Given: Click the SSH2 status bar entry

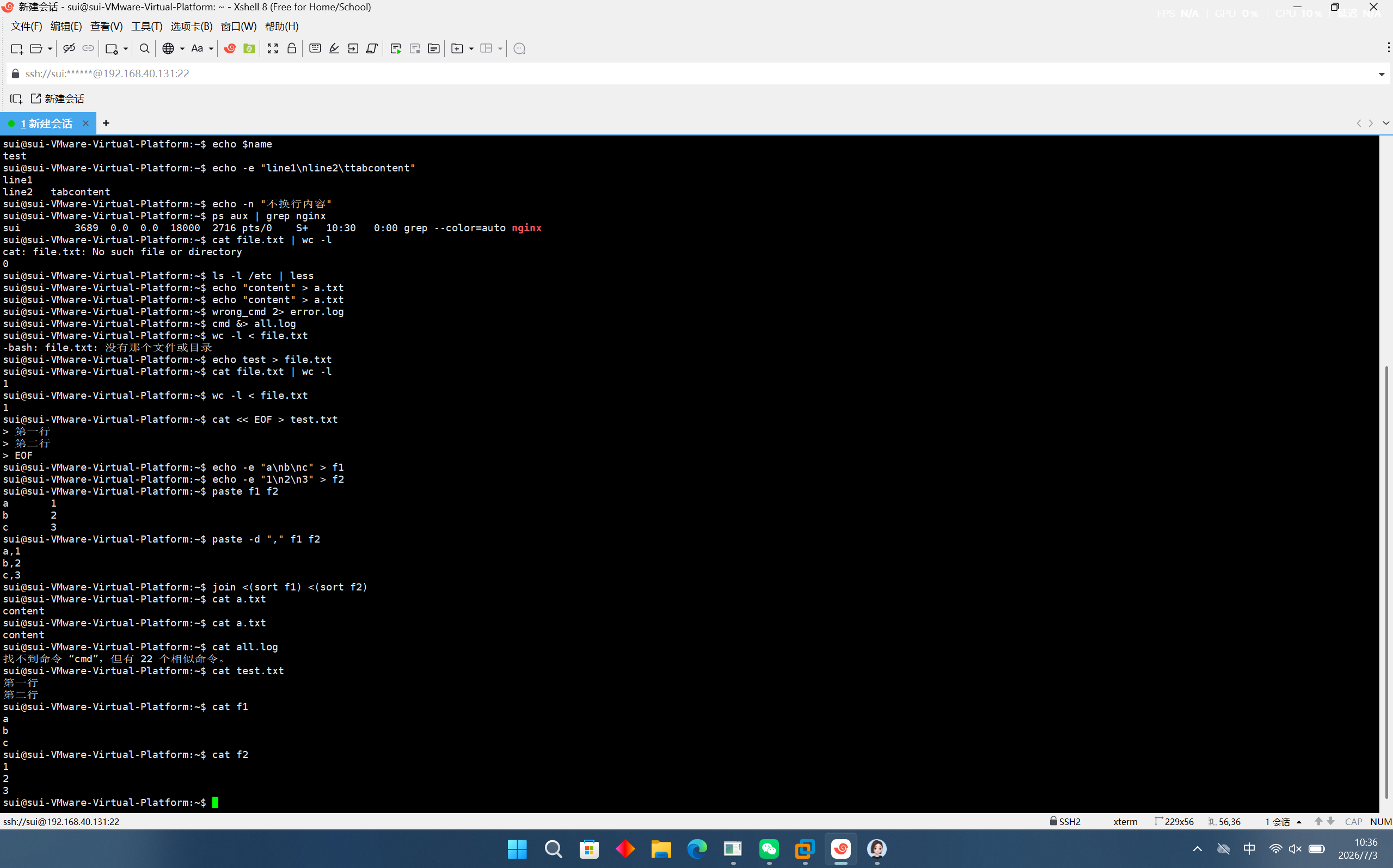Looking at the screenshot, I should tap(1065, 822).
